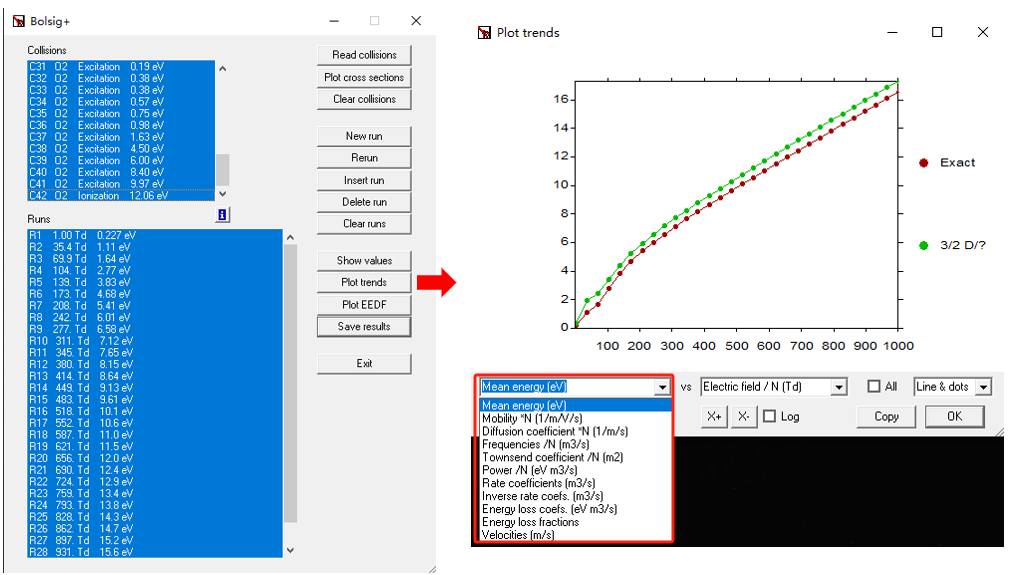
Task: Select run R28 931. Td 15.6 eV
Action: click(x=155, y=552)
